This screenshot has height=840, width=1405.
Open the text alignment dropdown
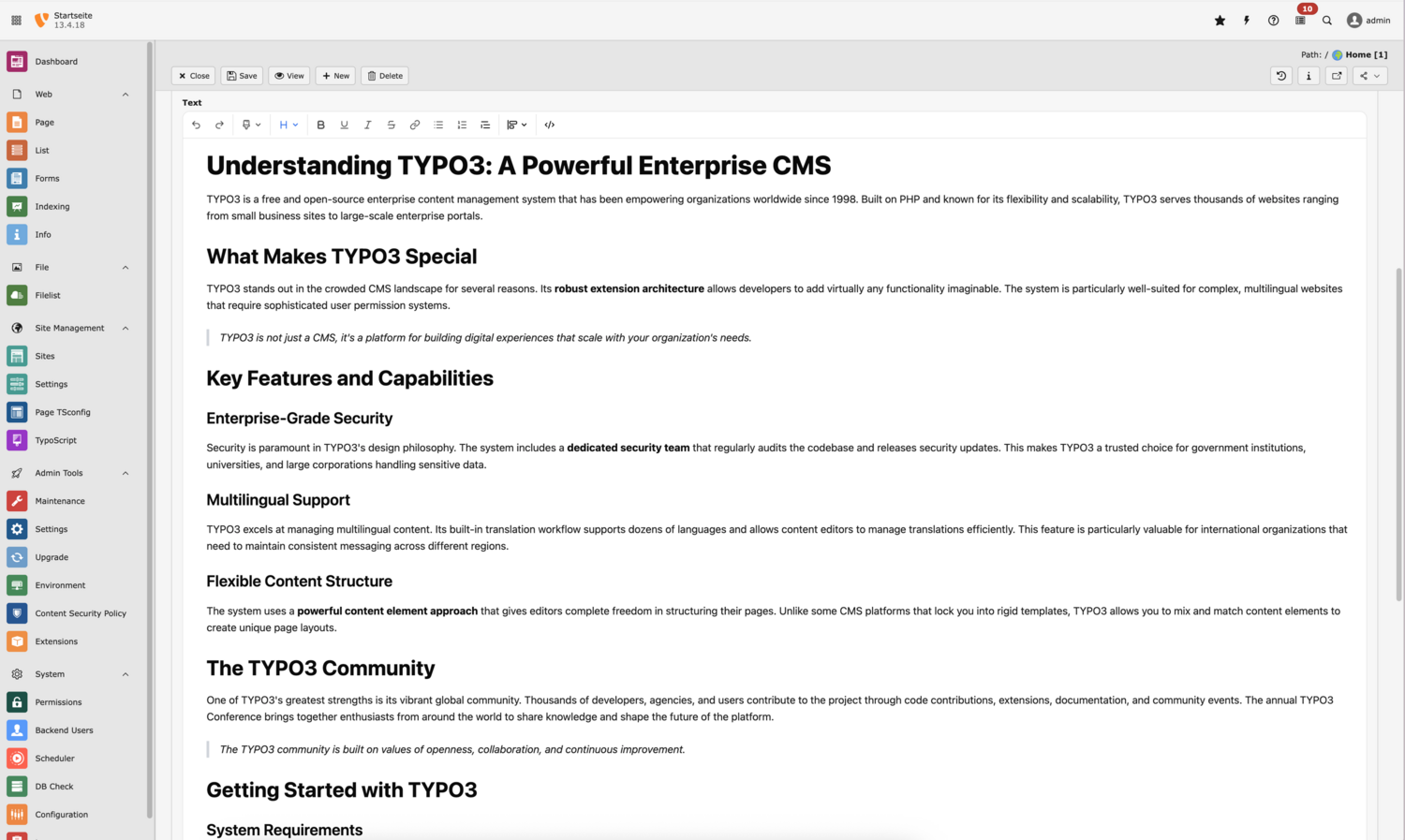coord(517,125)
